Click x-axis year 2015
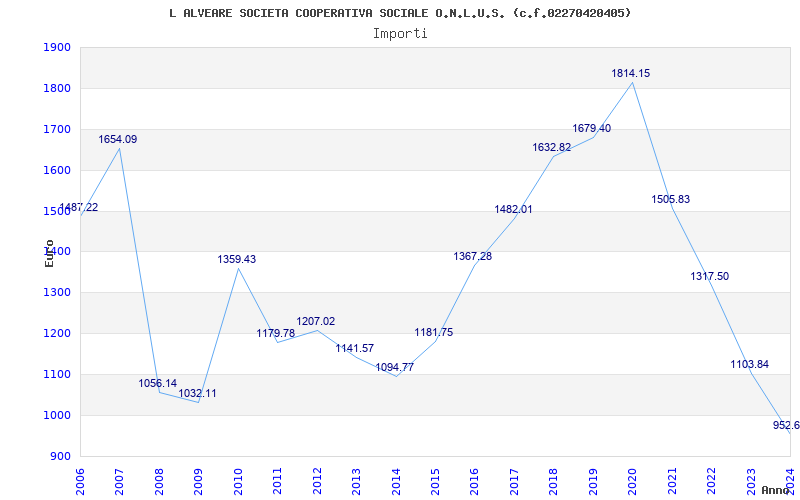This screenshot has width=800, height=500. [x=435, y=481]
